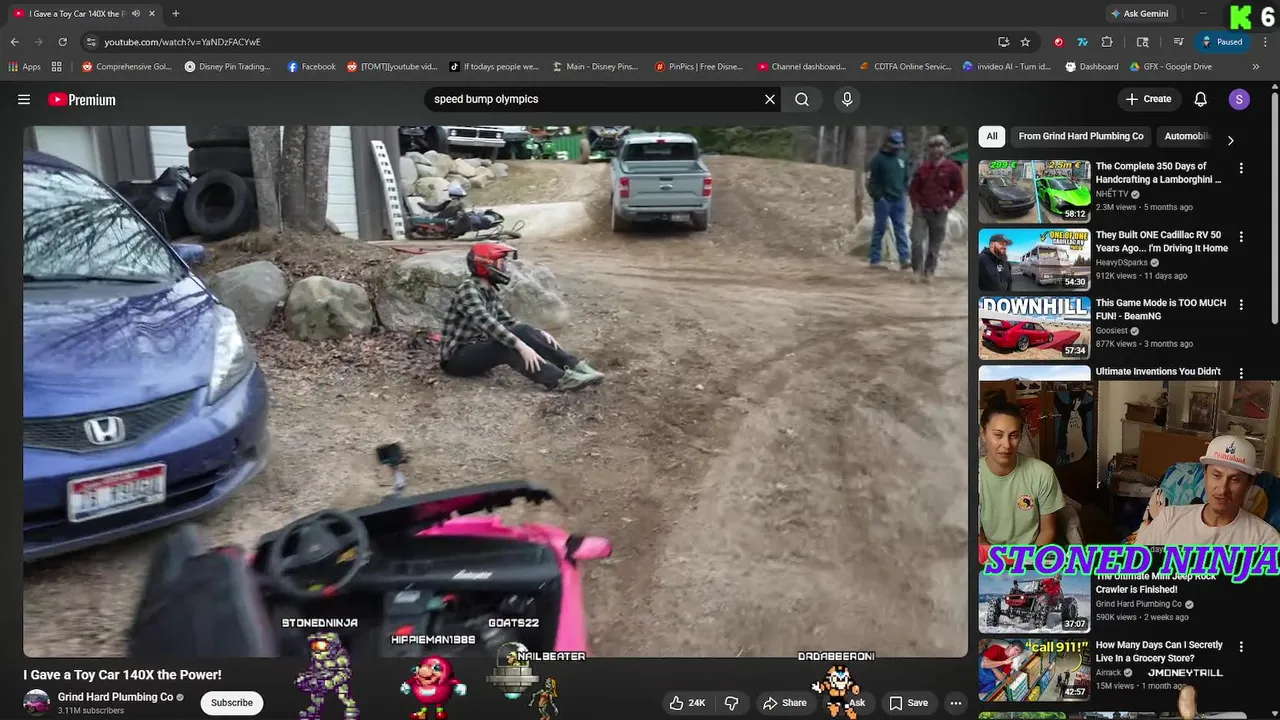Select 'From Grind Hard Plumbing Co' chip
The image size is (1280, 720).
(x=1081, y=136)
